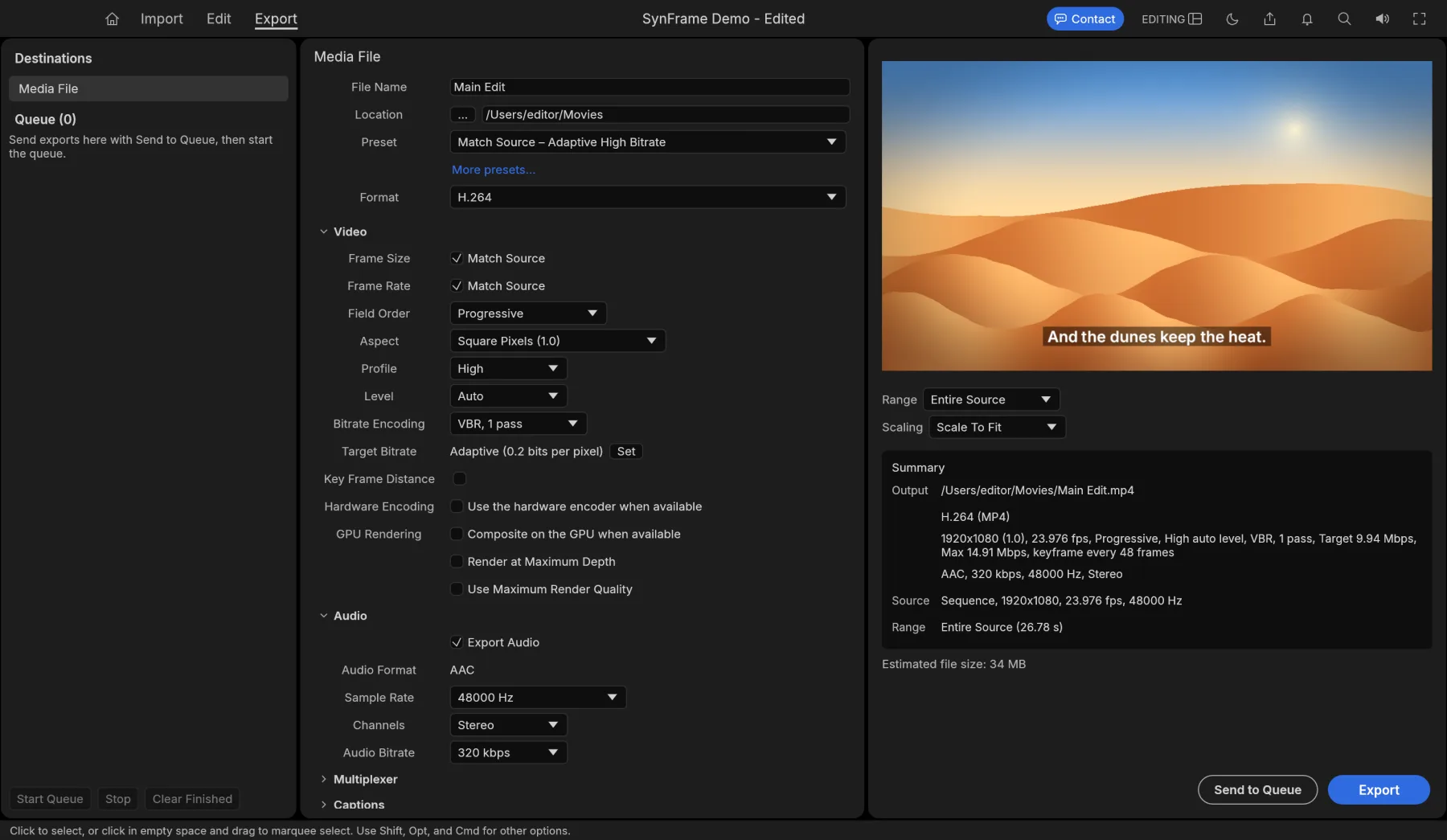Screen dimensions: 1447x840
Task: Open Bitrate Encoding VBR dropdown
Action: point(519,424)
